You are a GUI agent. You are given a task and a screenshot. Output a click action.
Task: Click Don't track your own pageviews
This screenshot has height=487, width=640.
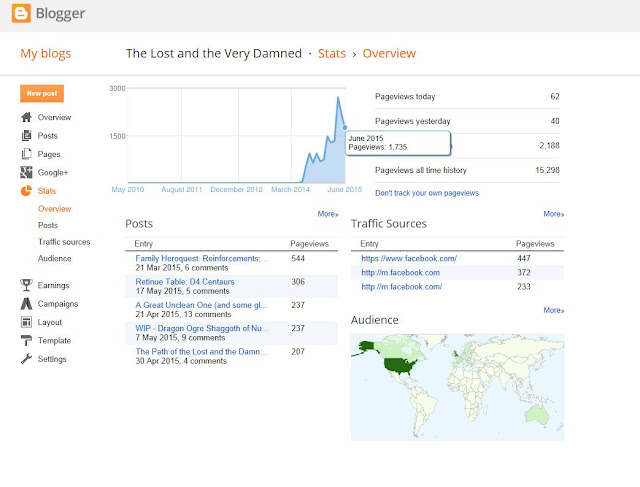pos(427,193)
